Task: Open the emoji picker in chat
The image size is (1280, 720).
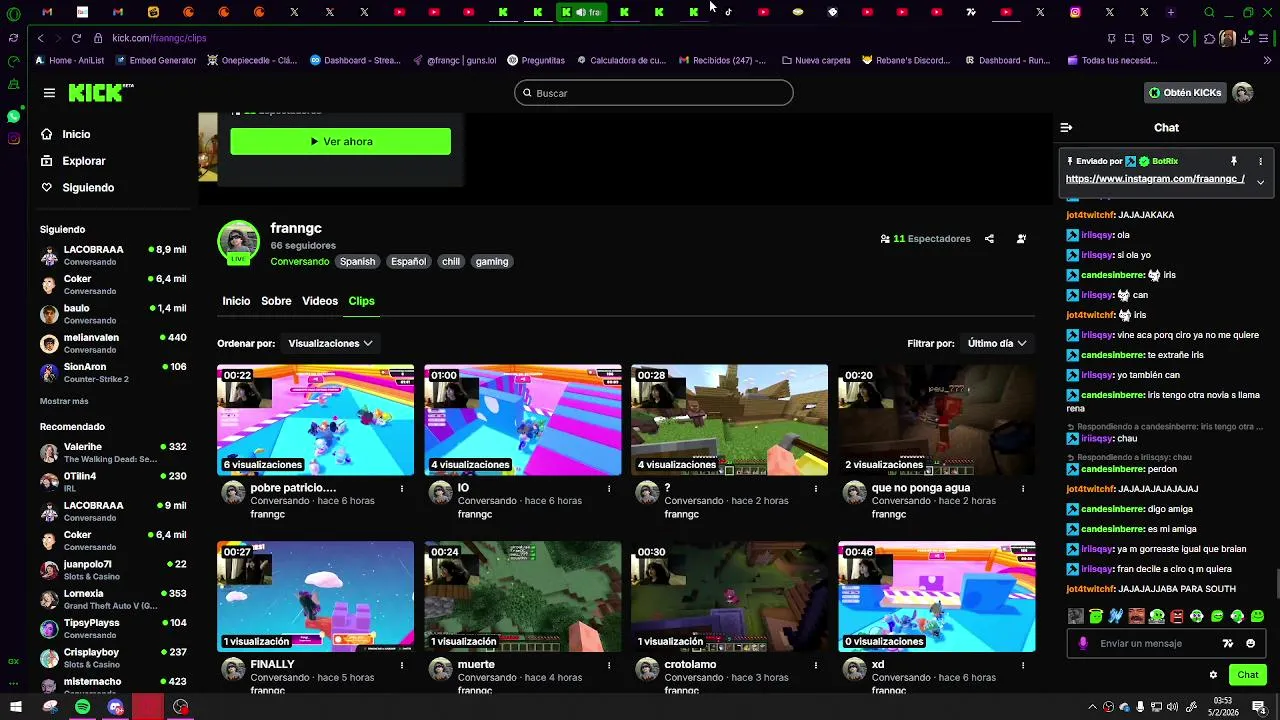Action: pos(1251,643)
